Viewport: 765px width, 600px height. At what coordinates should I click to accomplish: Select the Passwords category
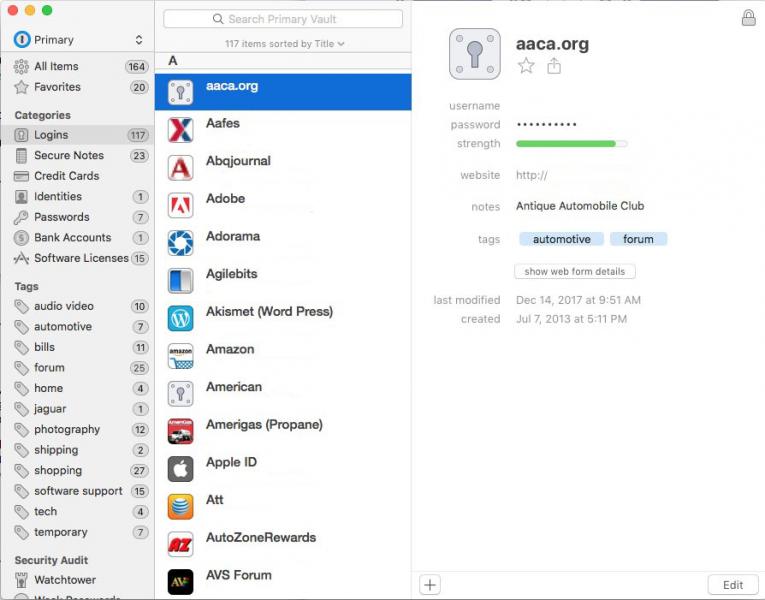pyautogui.click(x=78, y=217)
